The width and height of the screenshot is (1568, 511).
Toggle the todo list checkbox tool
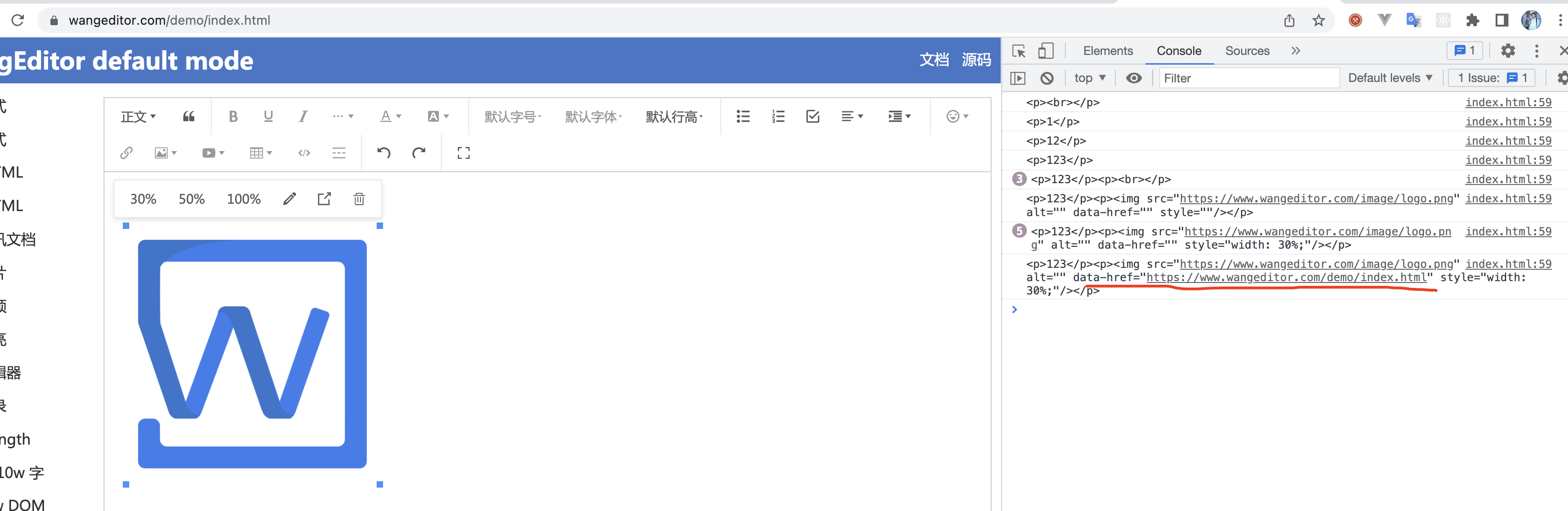(x=813, y=116)
